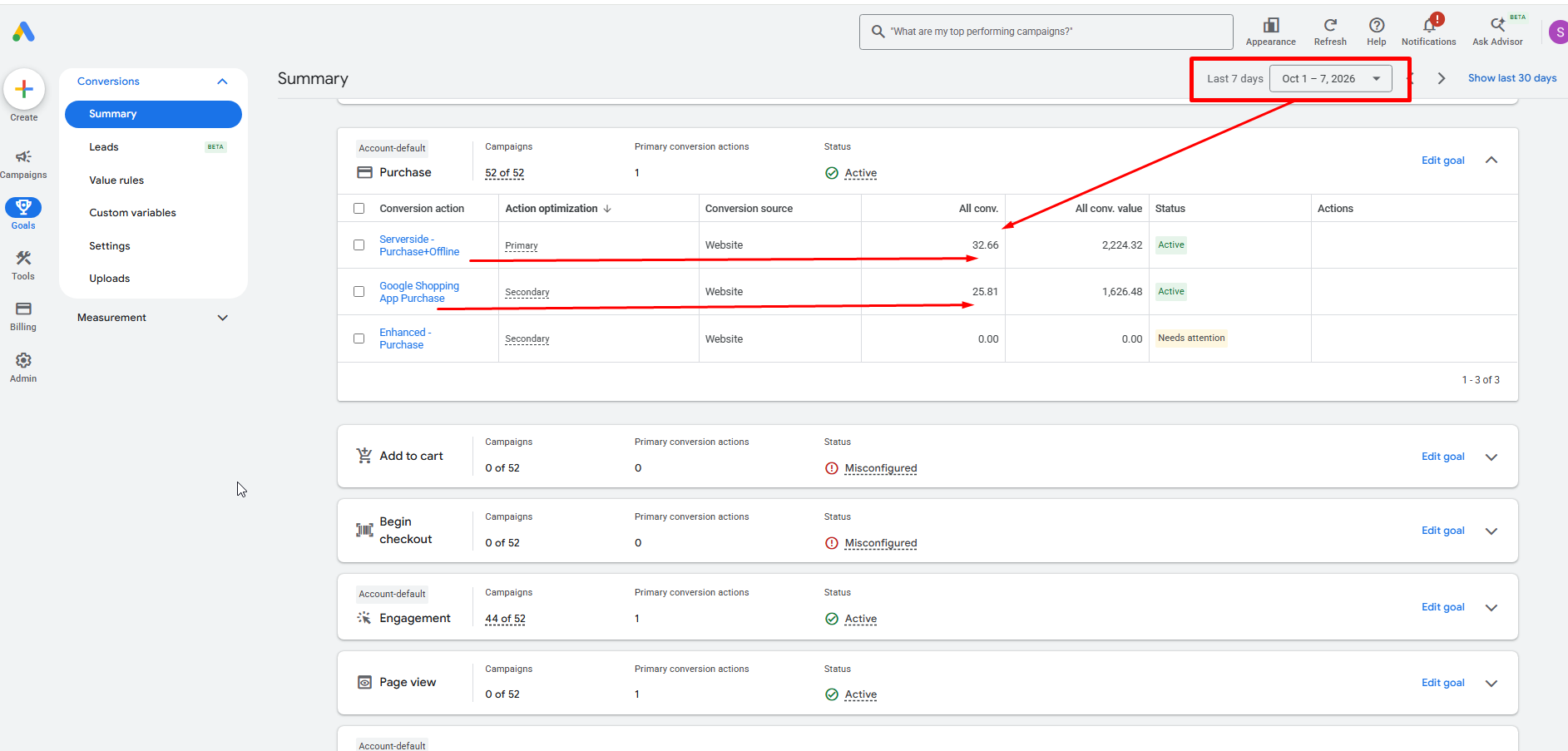Click the Engagement goal icon
This screenshot has height=751, width=1568.
364,618
